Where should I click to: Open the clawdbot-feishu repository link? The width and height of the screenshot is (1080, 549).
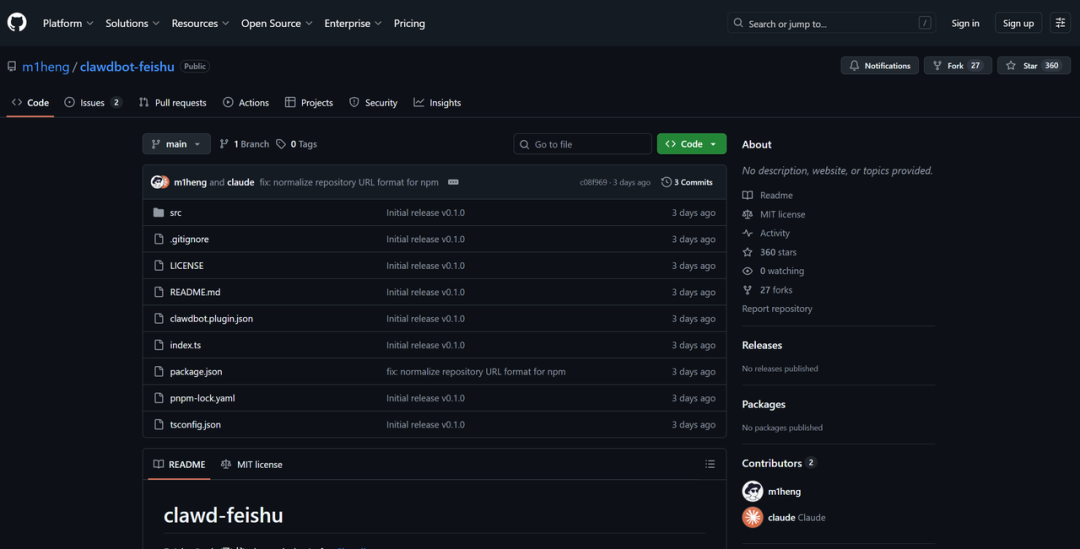127,67
